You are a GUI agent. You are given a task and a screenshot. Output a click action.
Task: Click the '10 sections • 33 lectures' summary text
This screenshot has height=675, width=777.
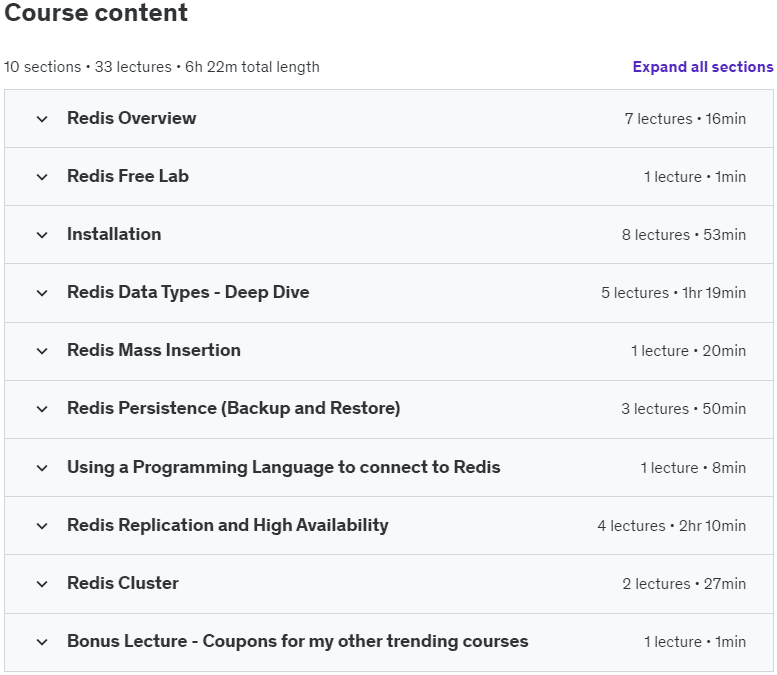coord(162,67)
